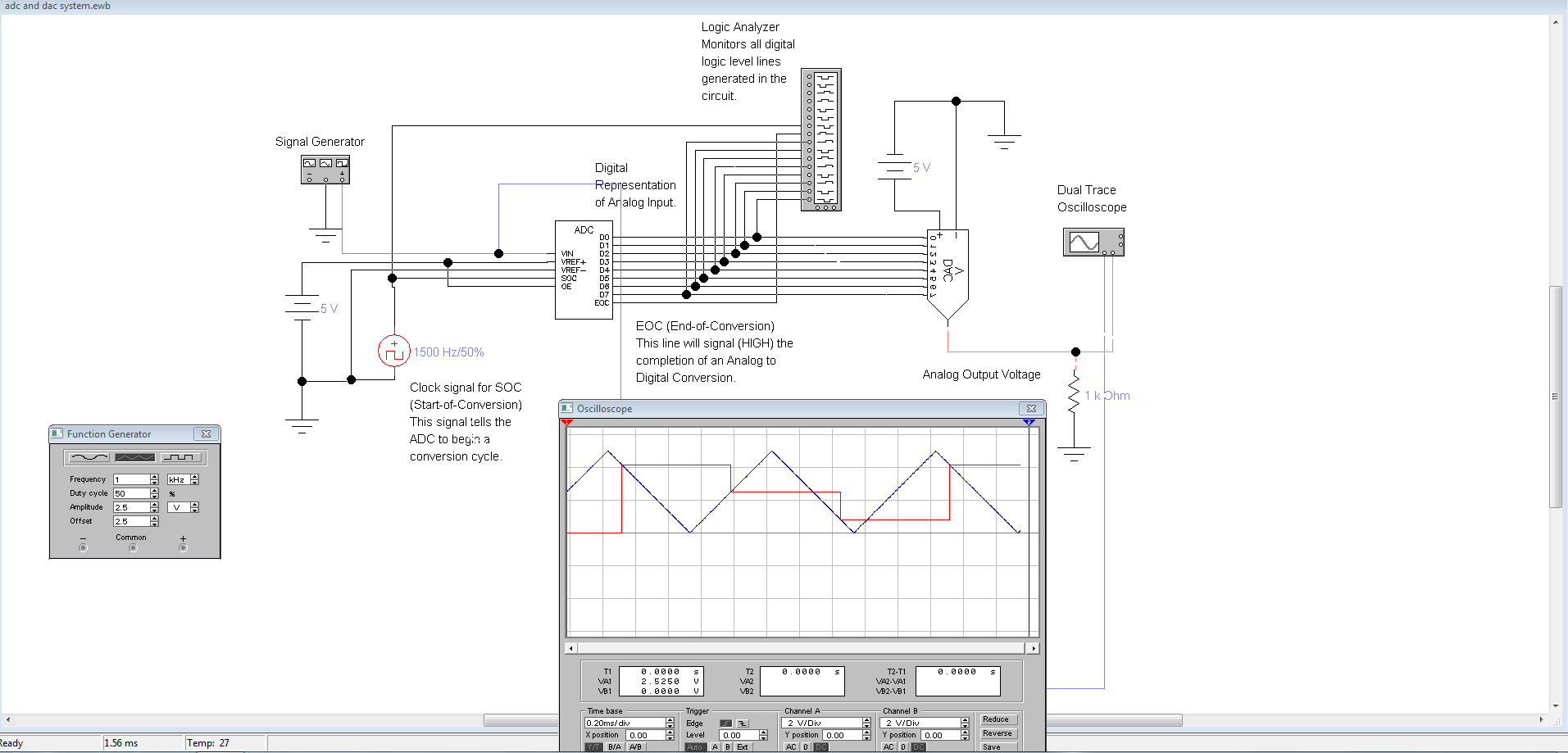
Task: Select the left 5 V battery
Action: pos(302,308)
